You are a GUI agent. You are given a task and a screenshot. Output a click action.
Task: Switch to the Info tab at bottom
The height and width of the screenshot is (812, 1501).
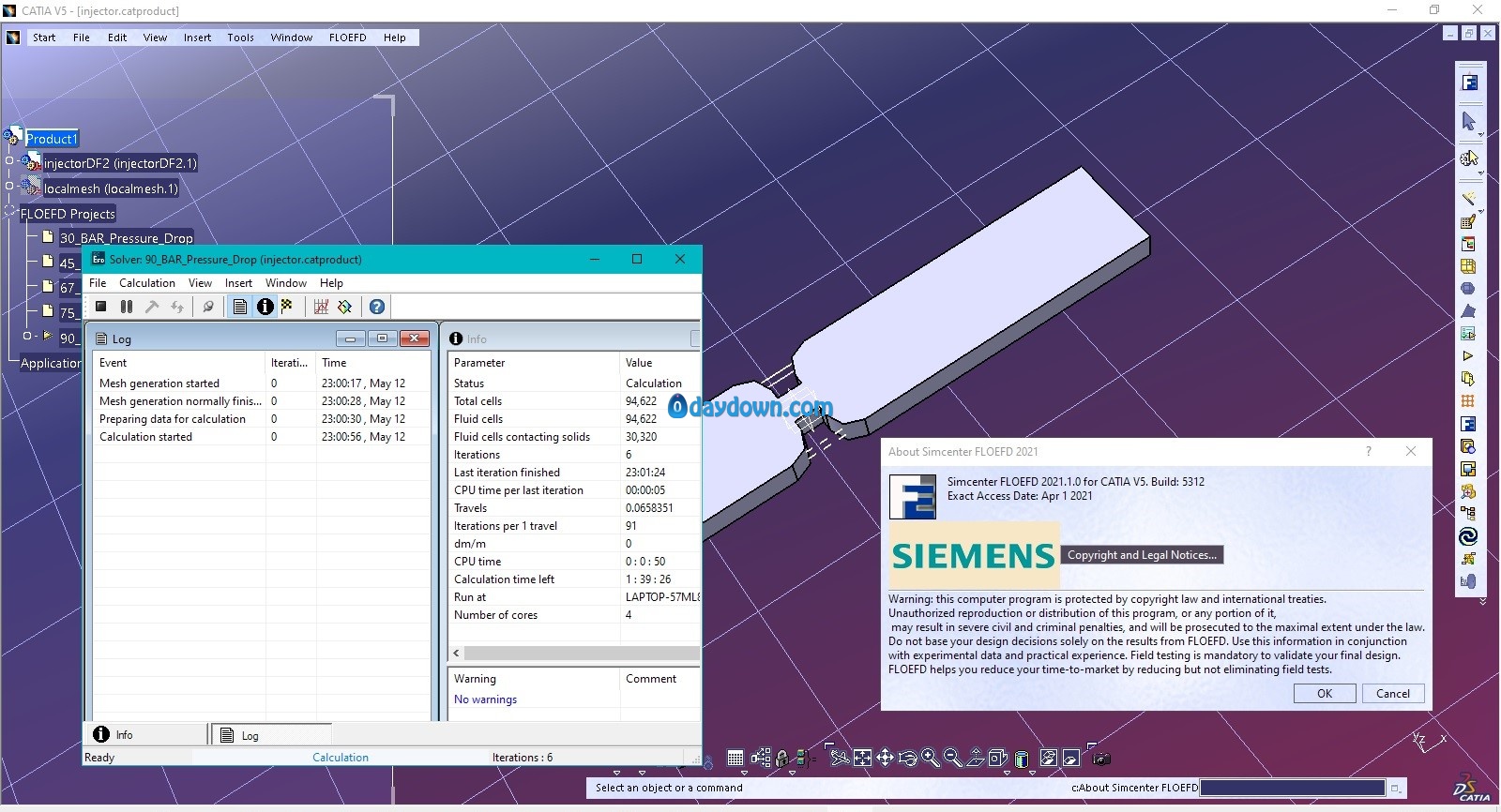click(x=146, y=735)
